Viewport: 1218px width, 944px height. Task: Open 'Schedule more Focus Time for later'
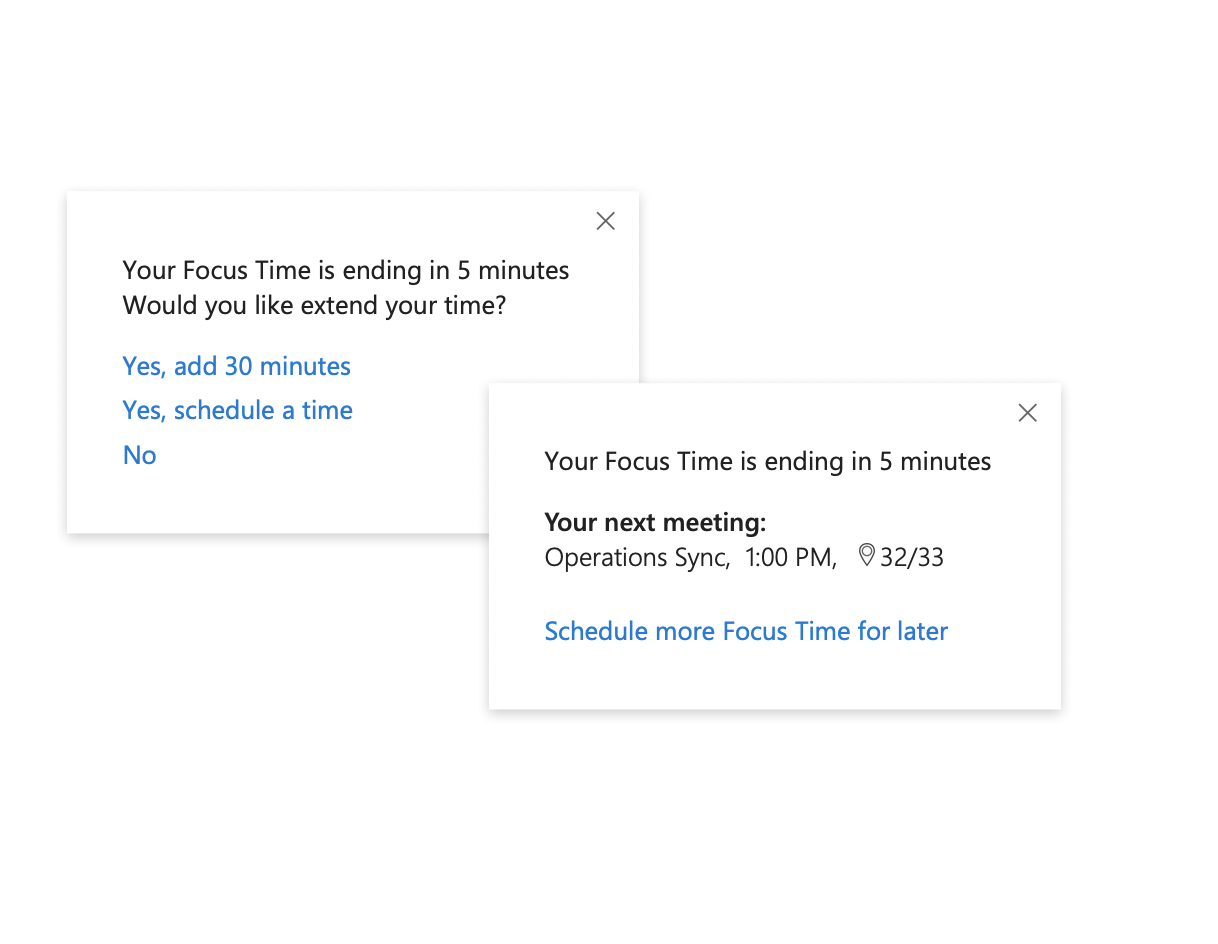[x=745, y=631]
